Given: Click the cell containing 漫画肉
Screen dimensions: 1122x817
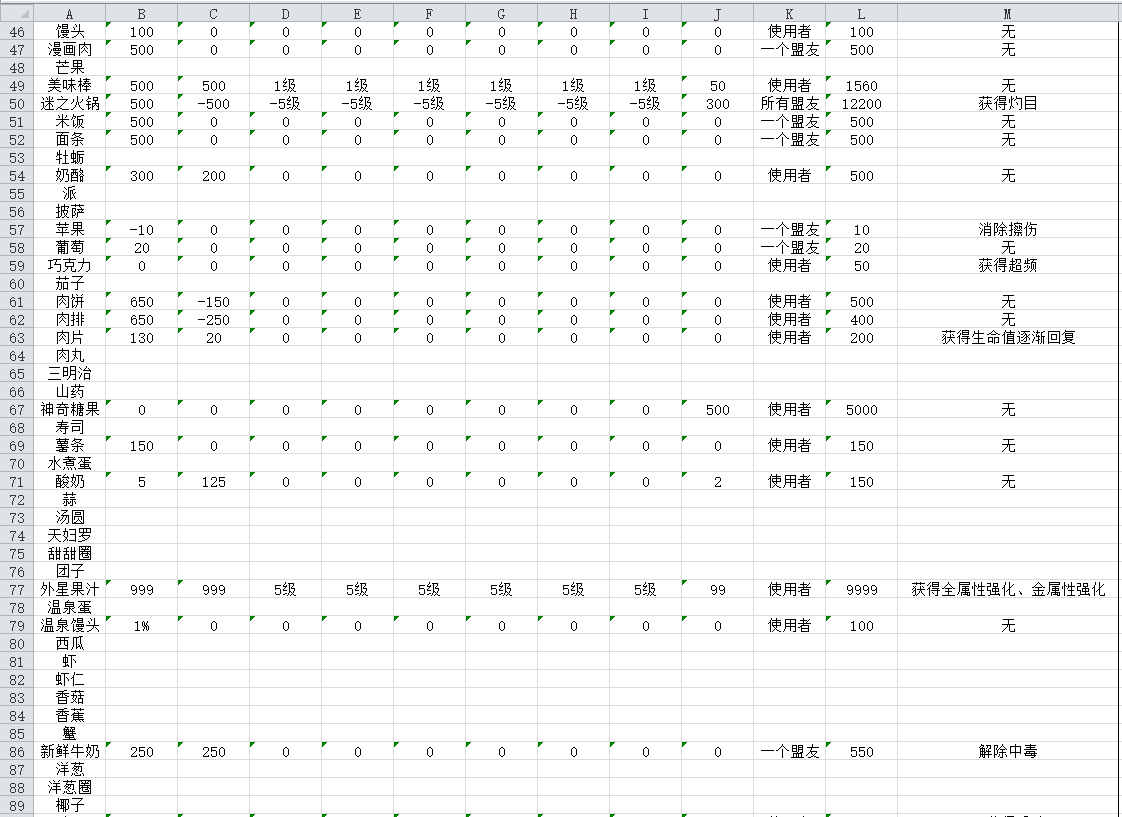Looking at the screenshot, I should coord(69,49).
